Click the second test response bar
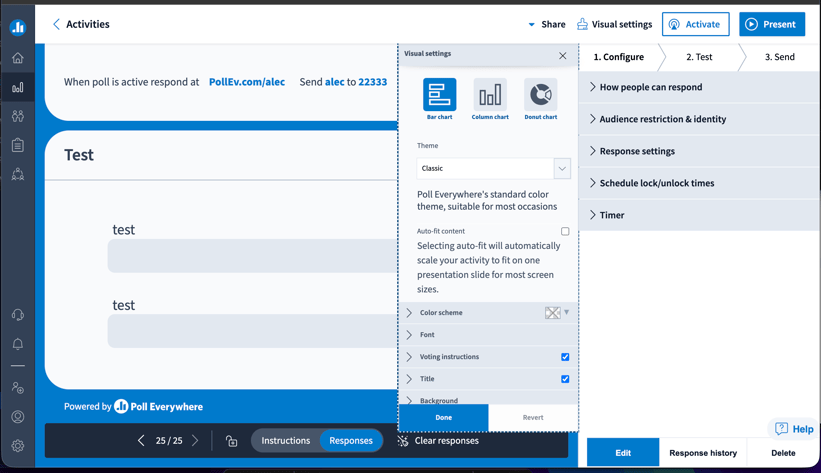821x473 pixels. point(252,331)
